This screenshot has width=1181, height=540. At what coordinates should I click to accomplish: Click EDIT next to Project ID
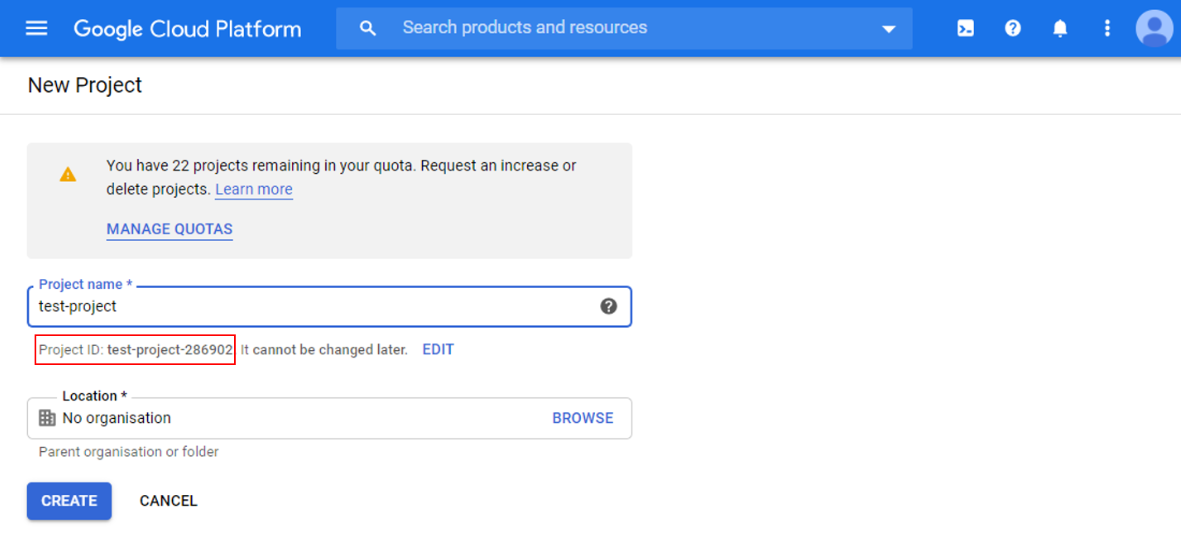[438, 349]
